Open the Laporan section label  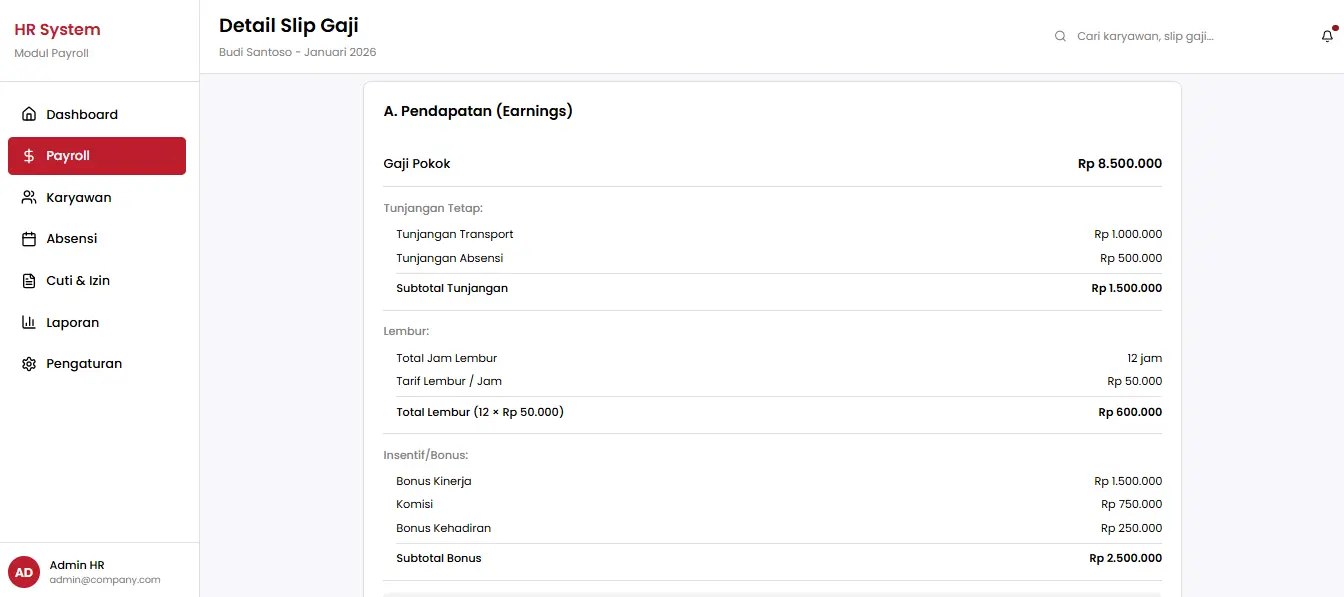pos(73,323)
